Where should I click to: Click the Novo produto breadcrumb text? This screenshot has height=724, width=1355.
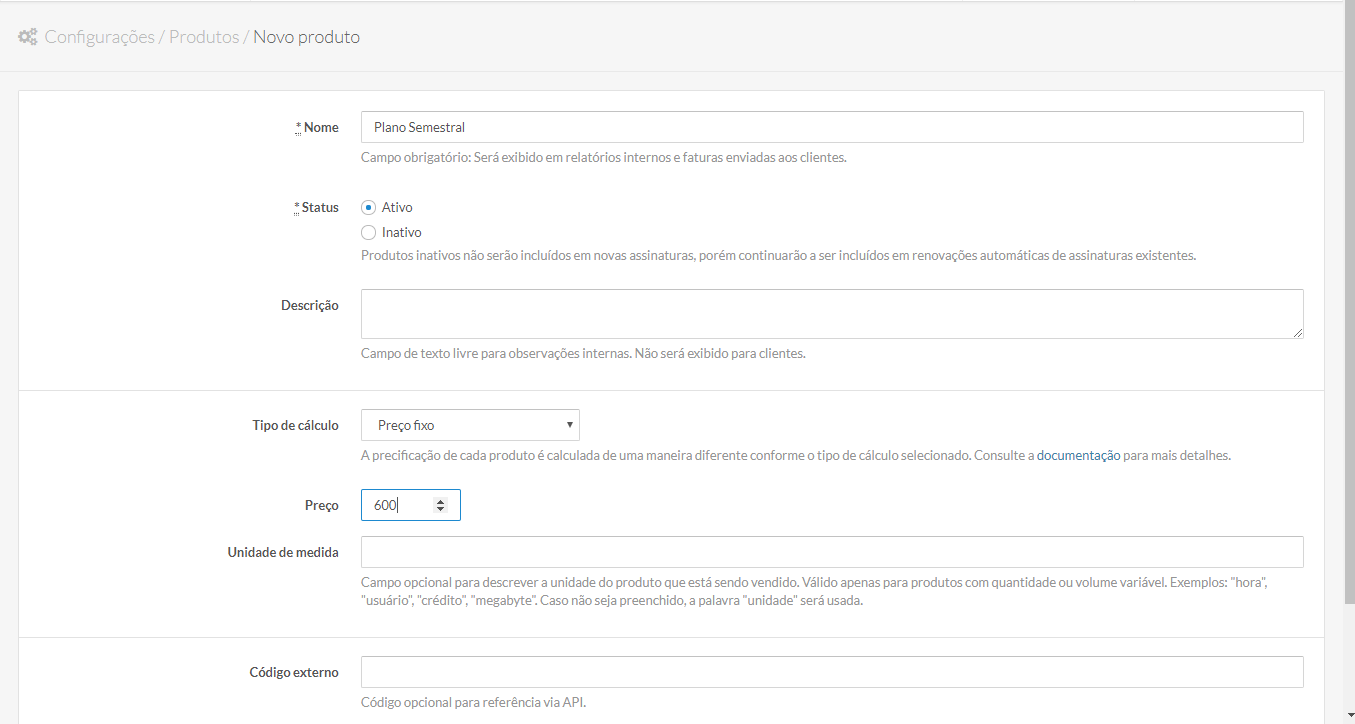pyautogui.click(x=306, y=37)
